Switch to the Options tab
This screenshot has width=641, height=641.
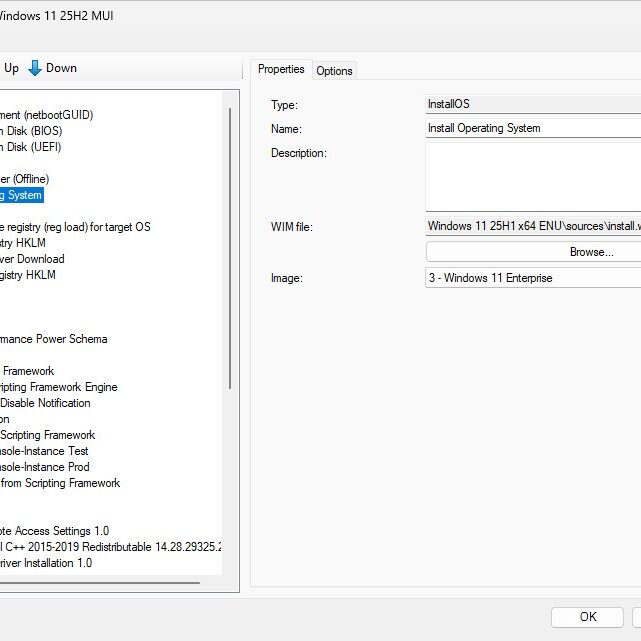tap(334, 70)
